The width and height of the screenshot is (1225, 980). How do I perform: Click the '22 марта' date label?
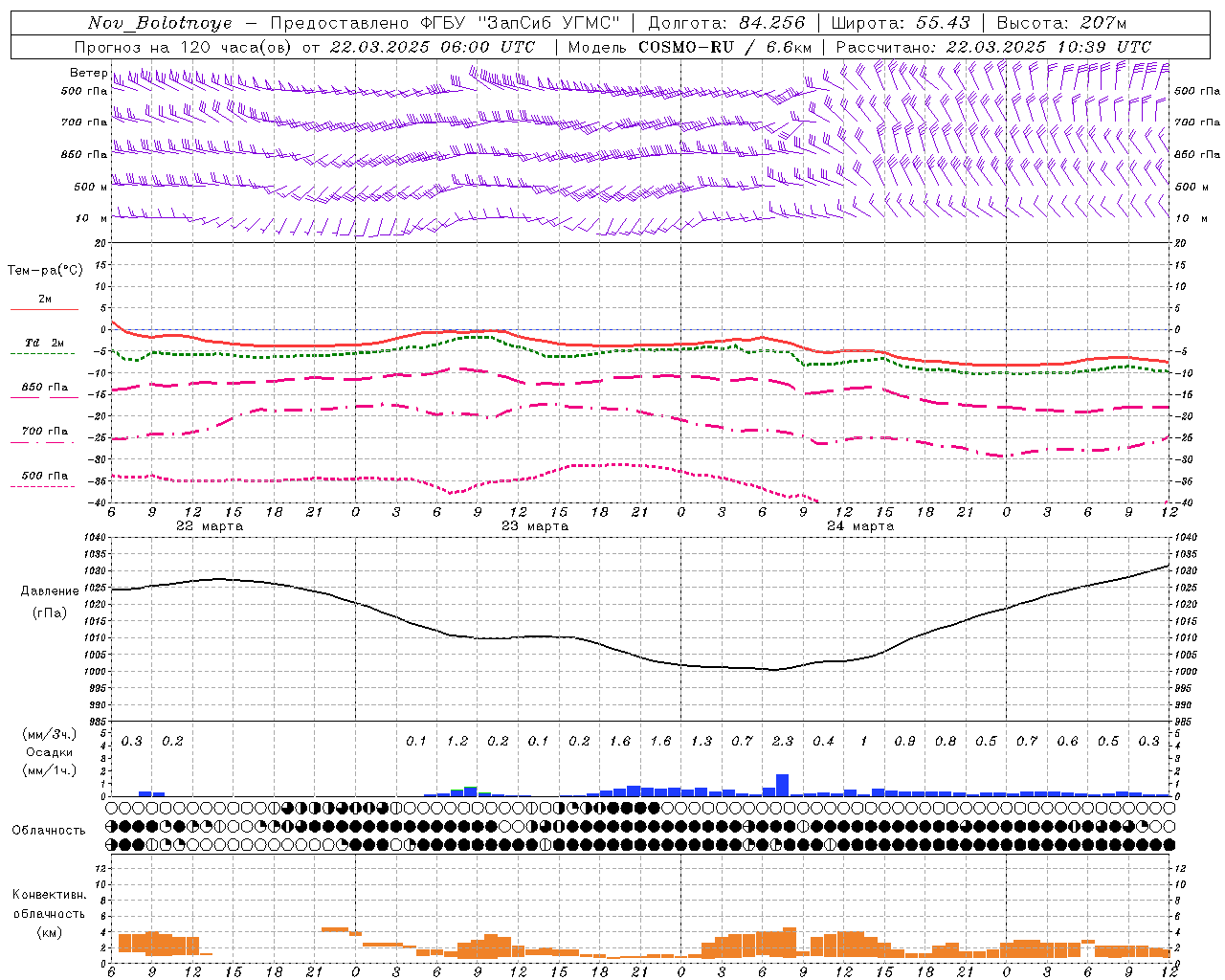tap(210, 526)
